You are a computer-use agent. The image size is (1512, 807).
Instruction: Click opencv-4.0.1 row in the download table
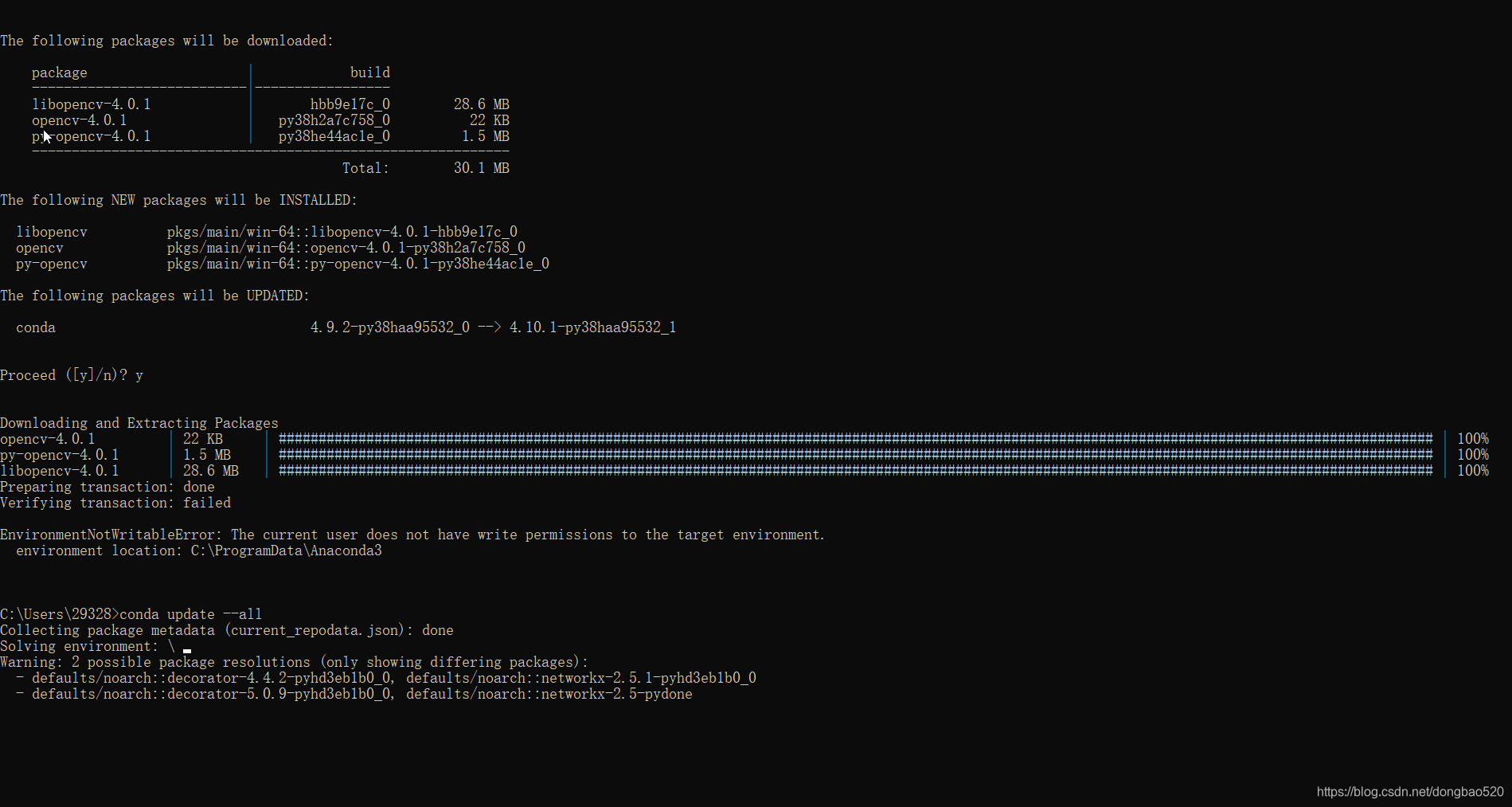point(80,120)
